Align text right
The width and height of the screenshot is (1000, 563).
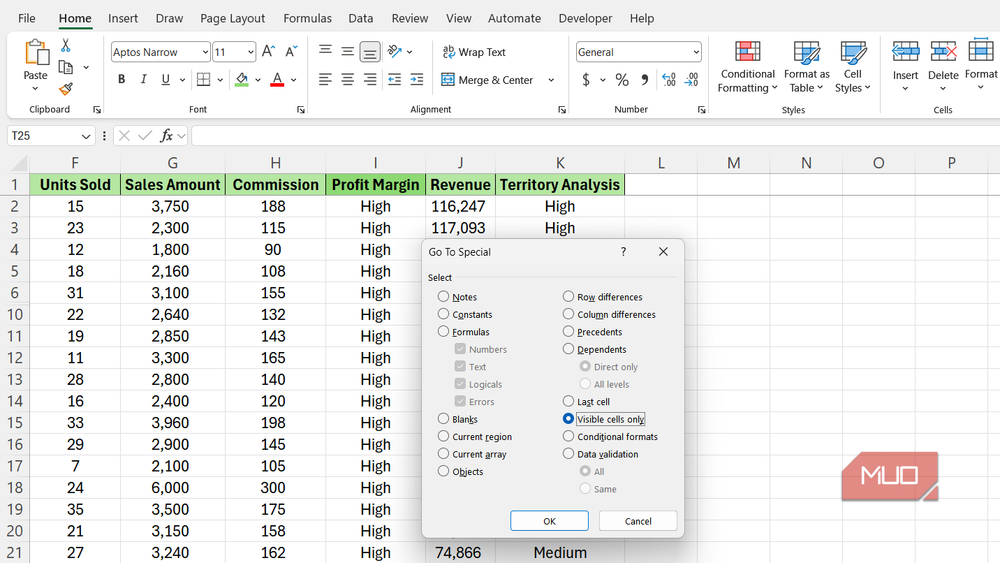370,80
